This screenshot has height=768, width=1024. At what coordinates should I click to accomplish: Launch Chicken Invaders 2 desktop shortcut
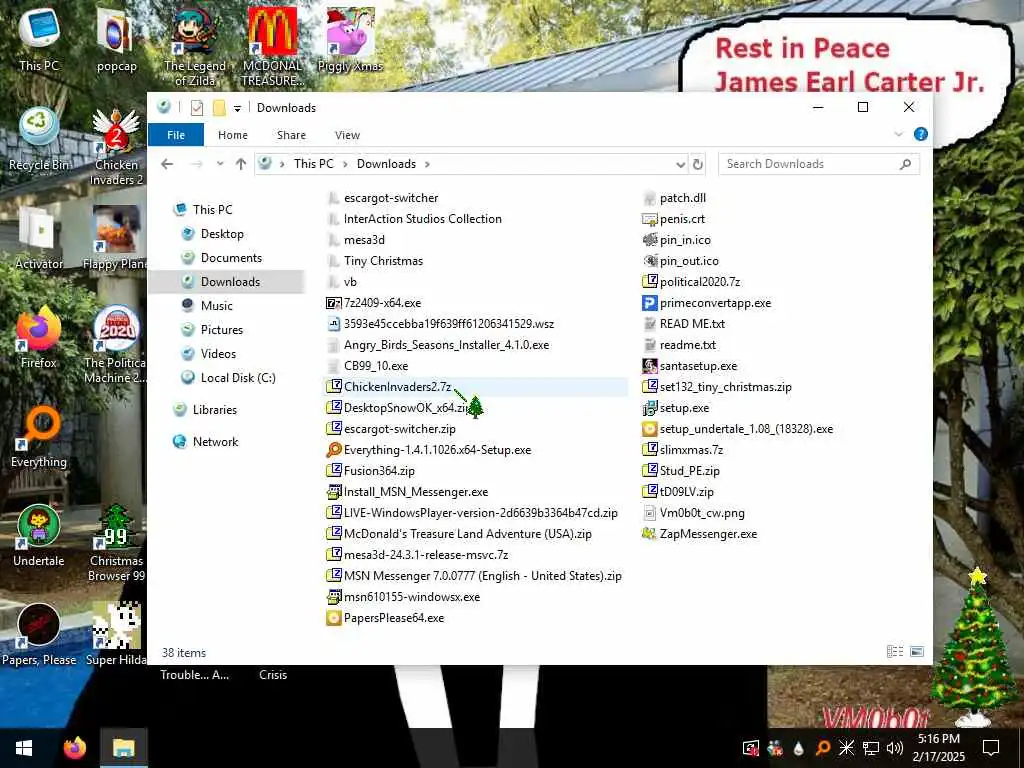(x=116, y=146)
